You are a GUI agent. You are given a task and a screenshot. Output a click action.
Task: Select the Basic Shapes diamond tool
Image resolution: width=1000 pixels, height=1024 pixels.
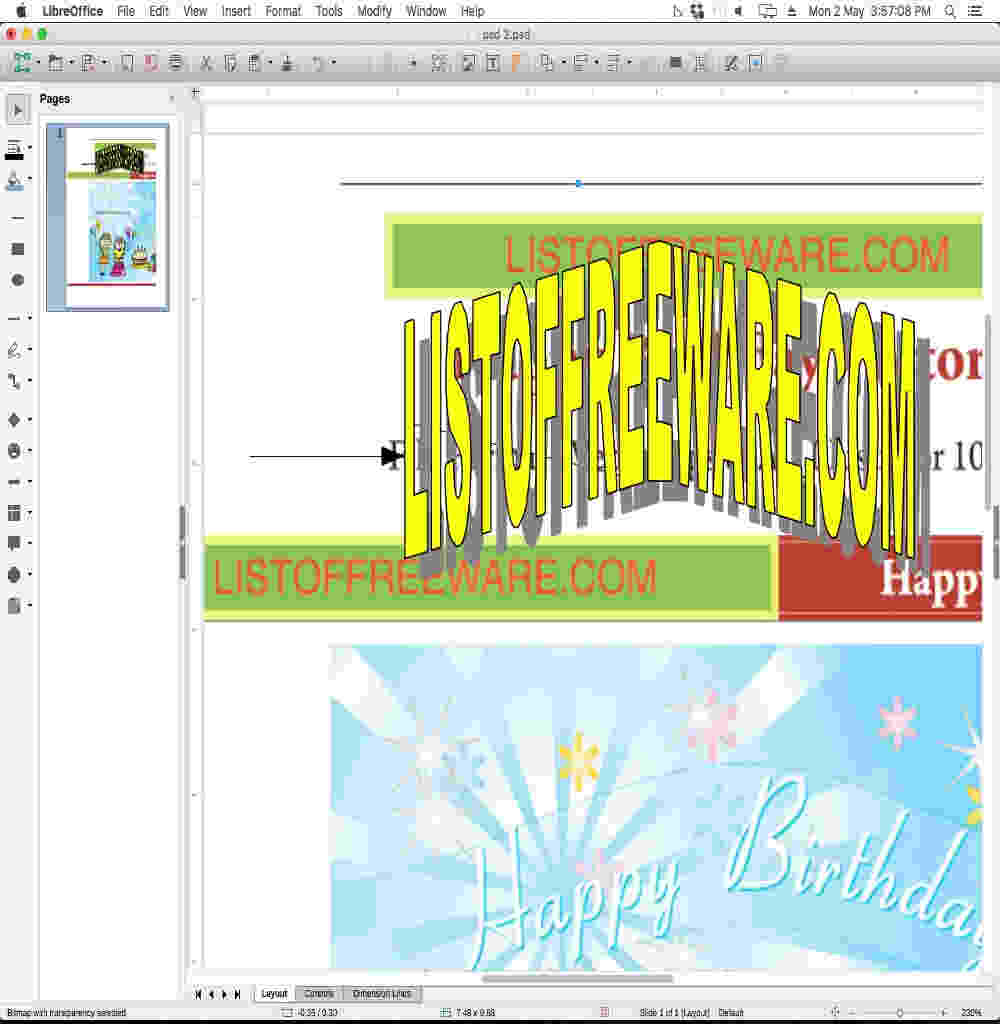tap(14, 419)
